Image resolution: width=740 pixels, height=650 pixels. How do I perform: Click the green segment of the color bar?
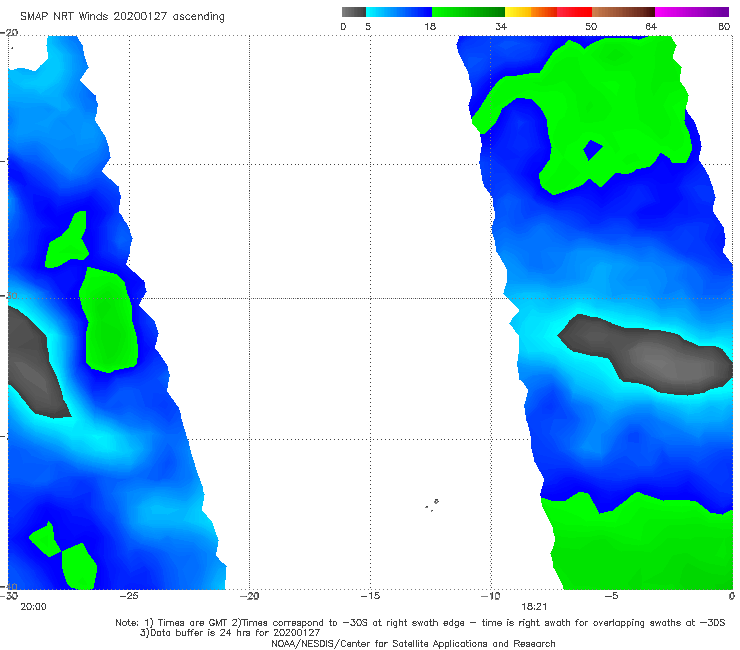pos(468,12)
